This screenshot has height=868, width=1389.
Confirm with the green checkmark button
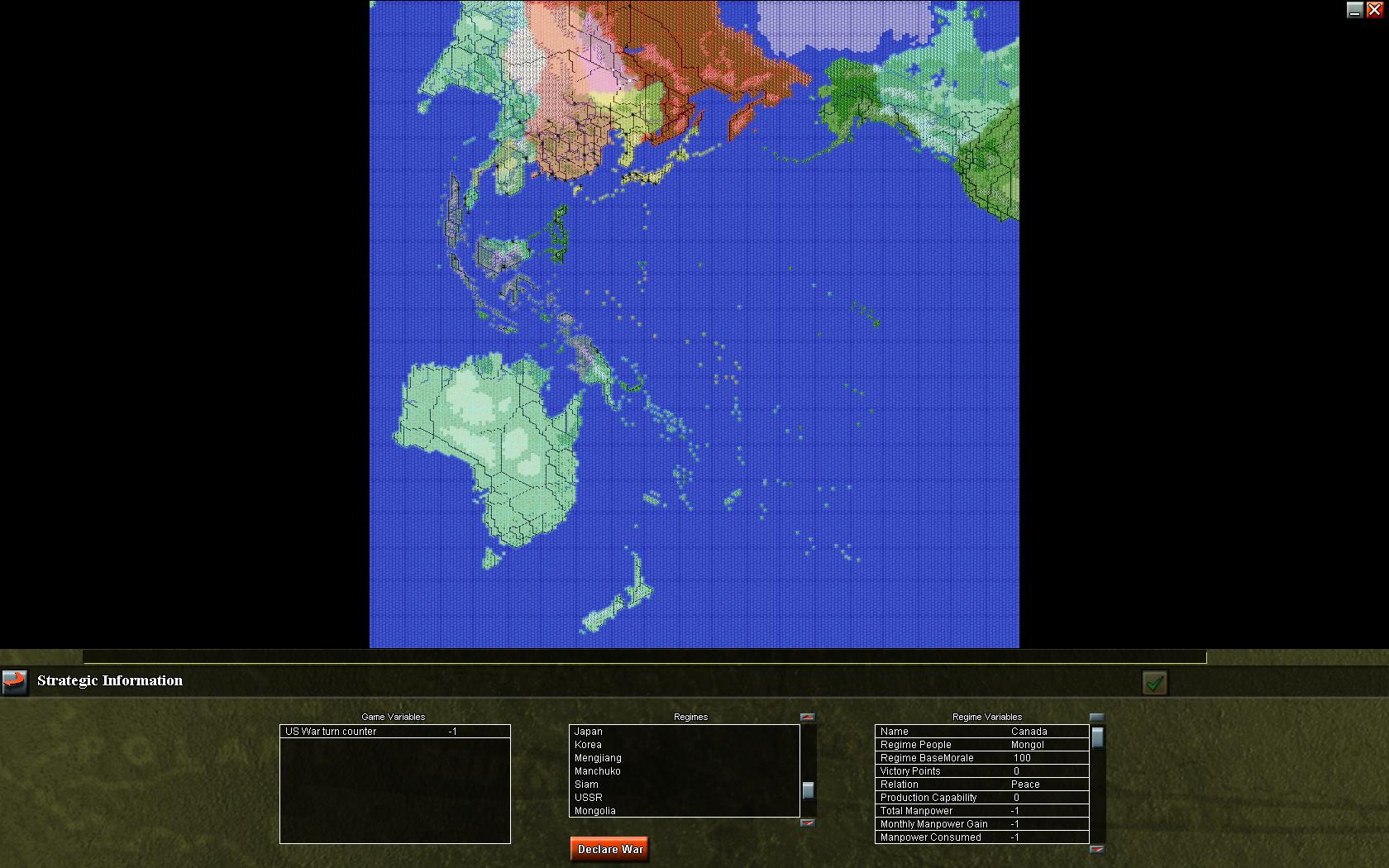pos(1154,683)
